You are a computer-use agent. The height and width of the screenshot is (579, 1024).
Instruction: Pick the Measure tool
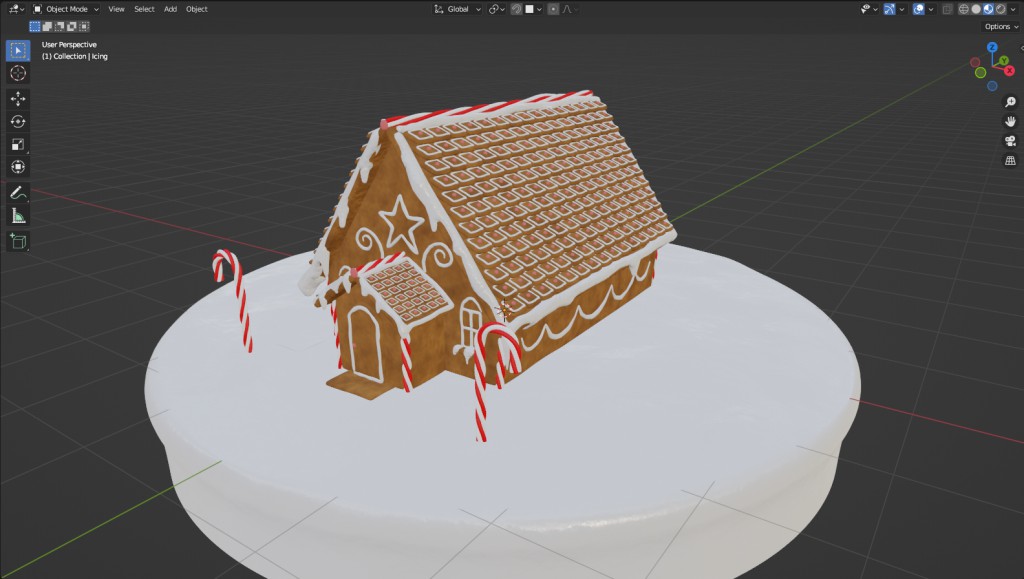[18, 215]
